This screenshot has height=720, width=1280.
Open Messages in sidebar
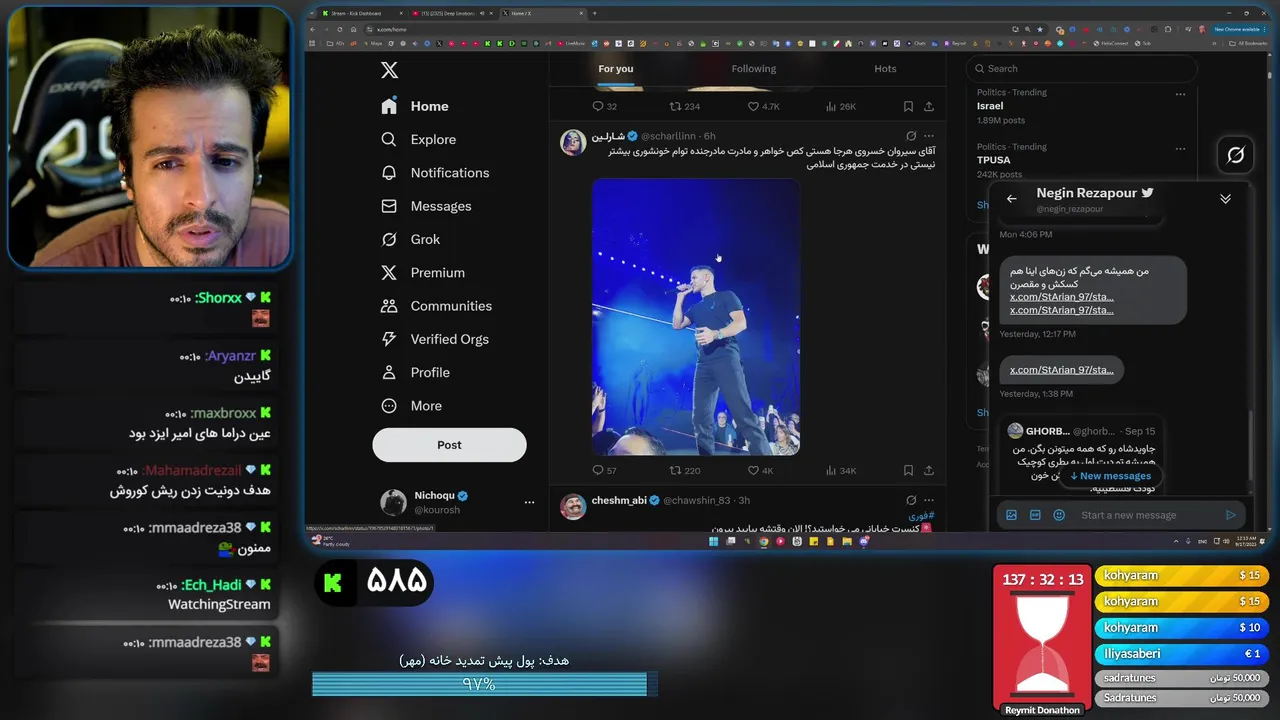pos(427,206)
